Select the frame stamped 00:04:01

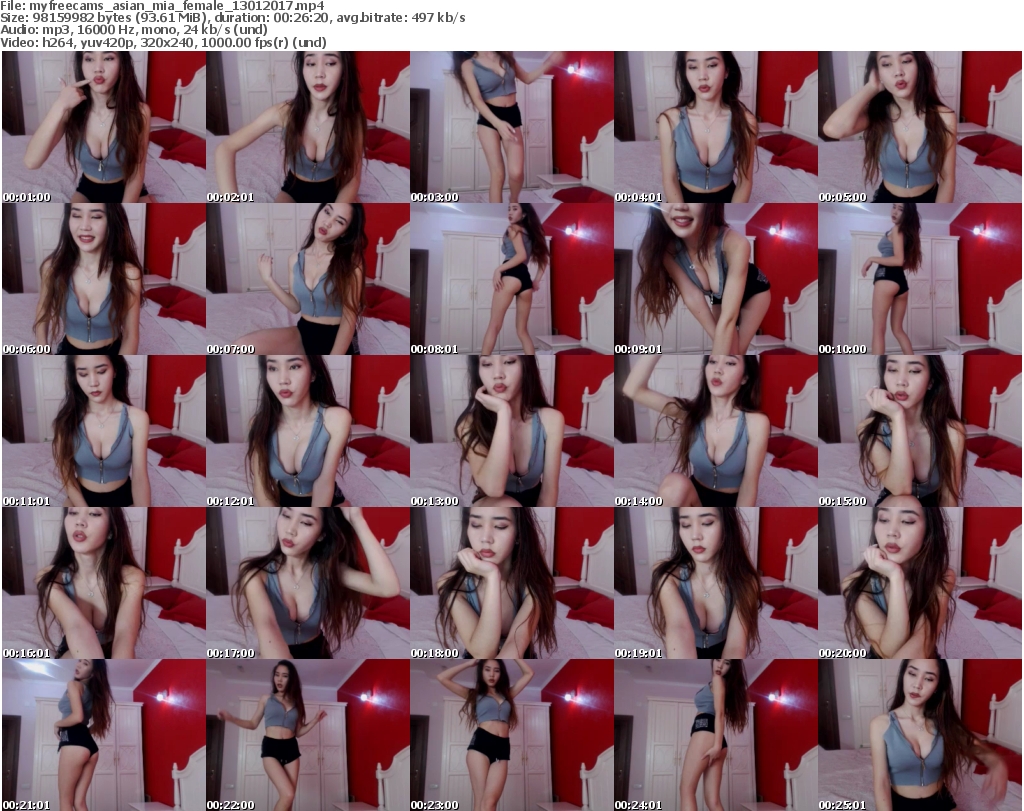[716, 127]
